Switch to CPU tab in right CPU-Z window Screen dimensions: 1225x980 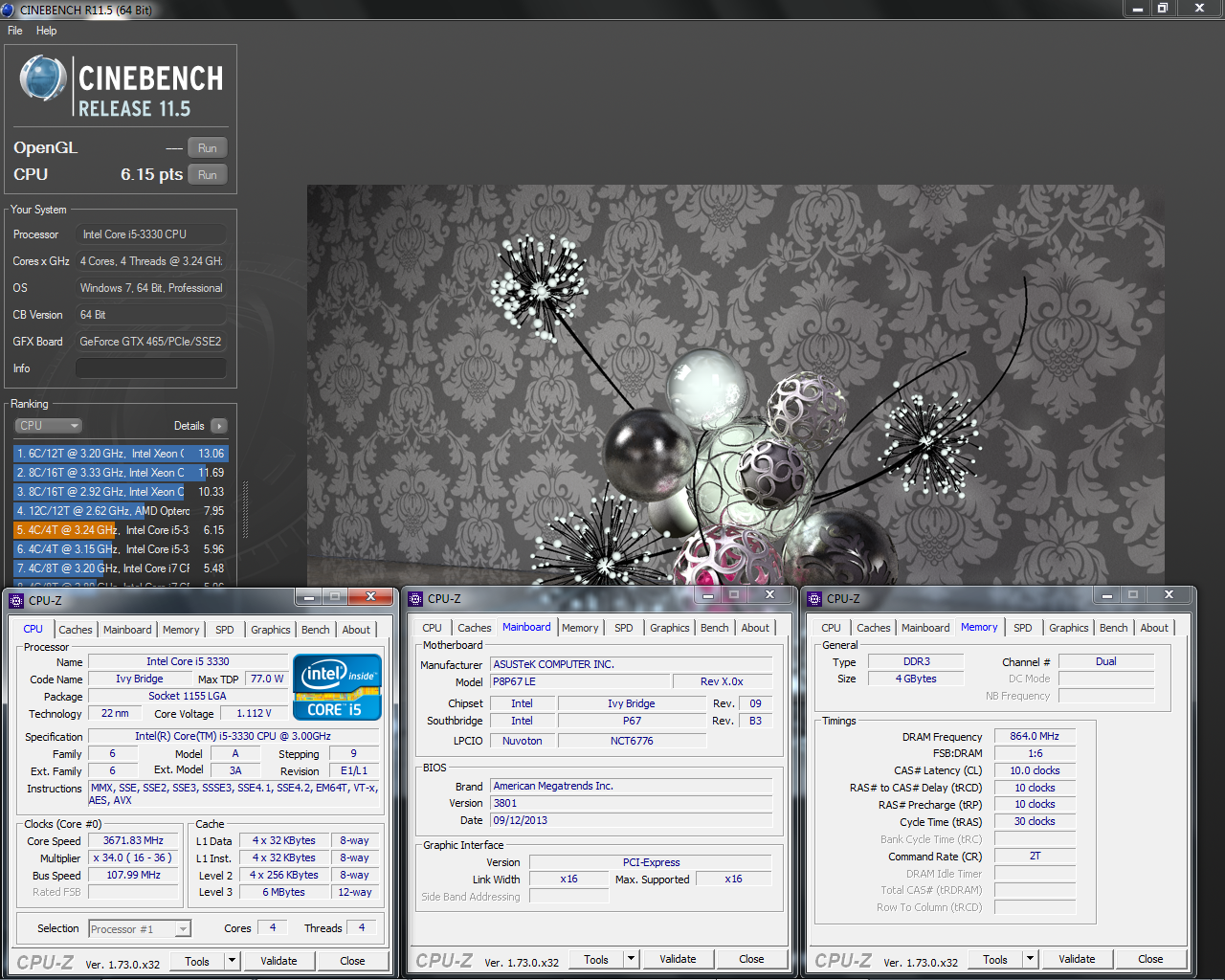click(831, 628)
